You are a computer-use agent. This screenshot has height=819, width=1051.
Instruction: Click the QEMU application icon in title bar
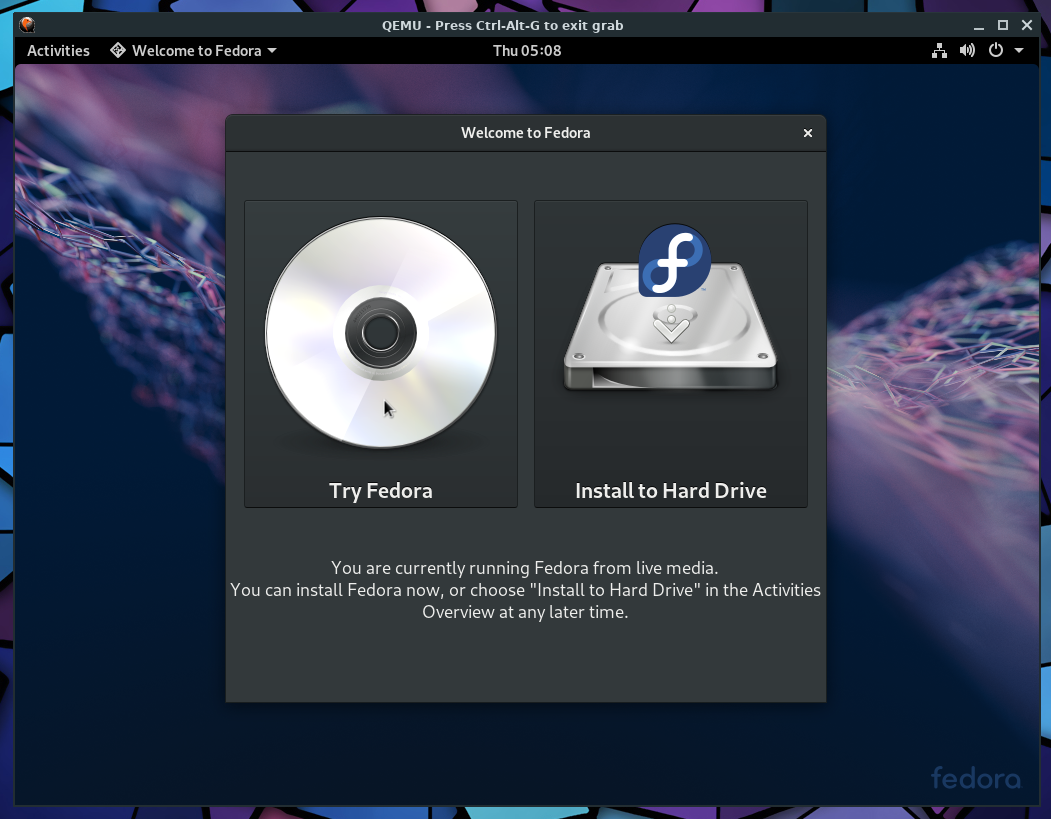27,25
